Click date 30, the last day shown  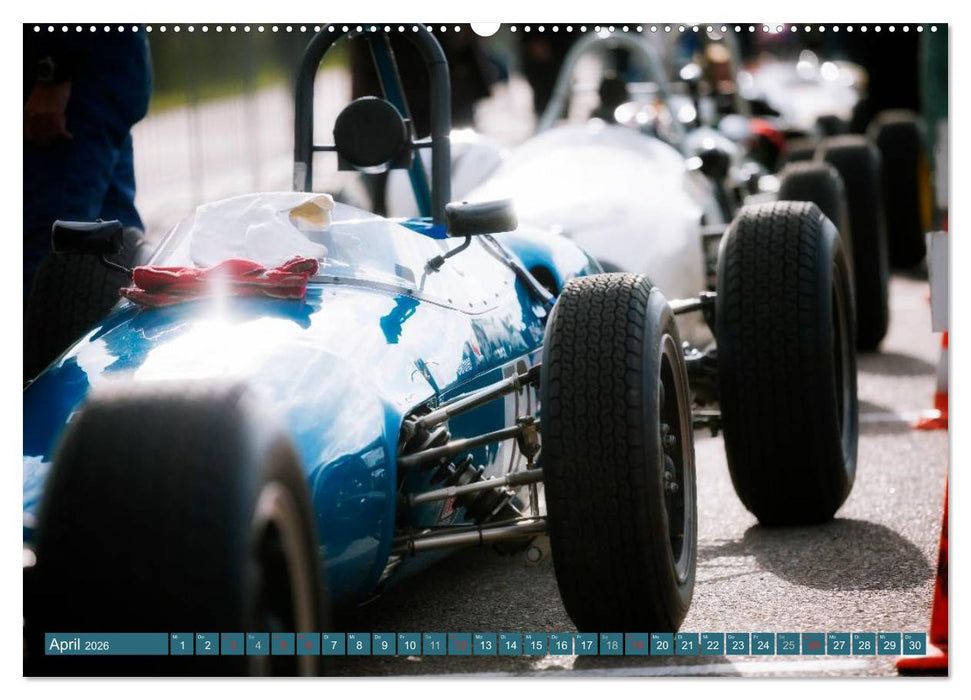914,646
